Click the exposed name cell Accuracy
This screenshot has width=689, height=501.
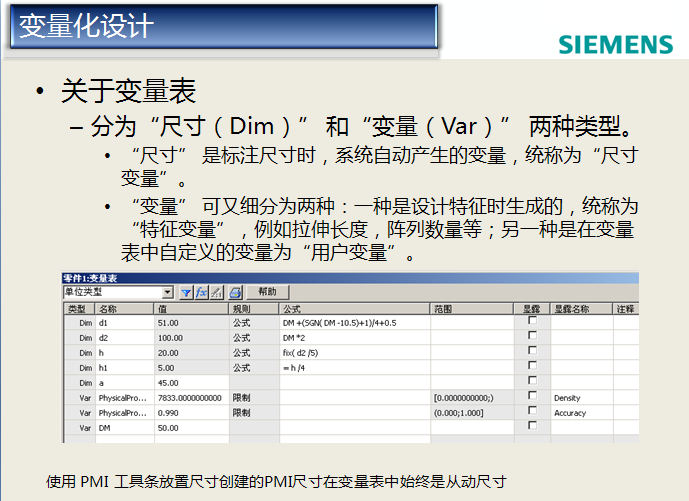pyautogui.click(x=581, y=413)
